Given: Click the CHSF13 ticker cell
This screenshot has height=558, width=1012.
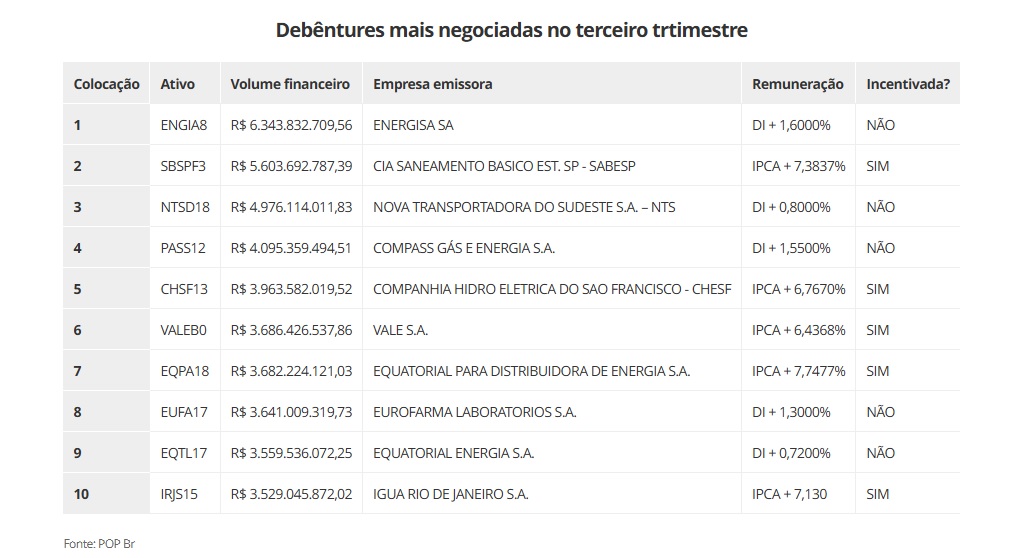Looking at the screenshot, I should (184, 289).
